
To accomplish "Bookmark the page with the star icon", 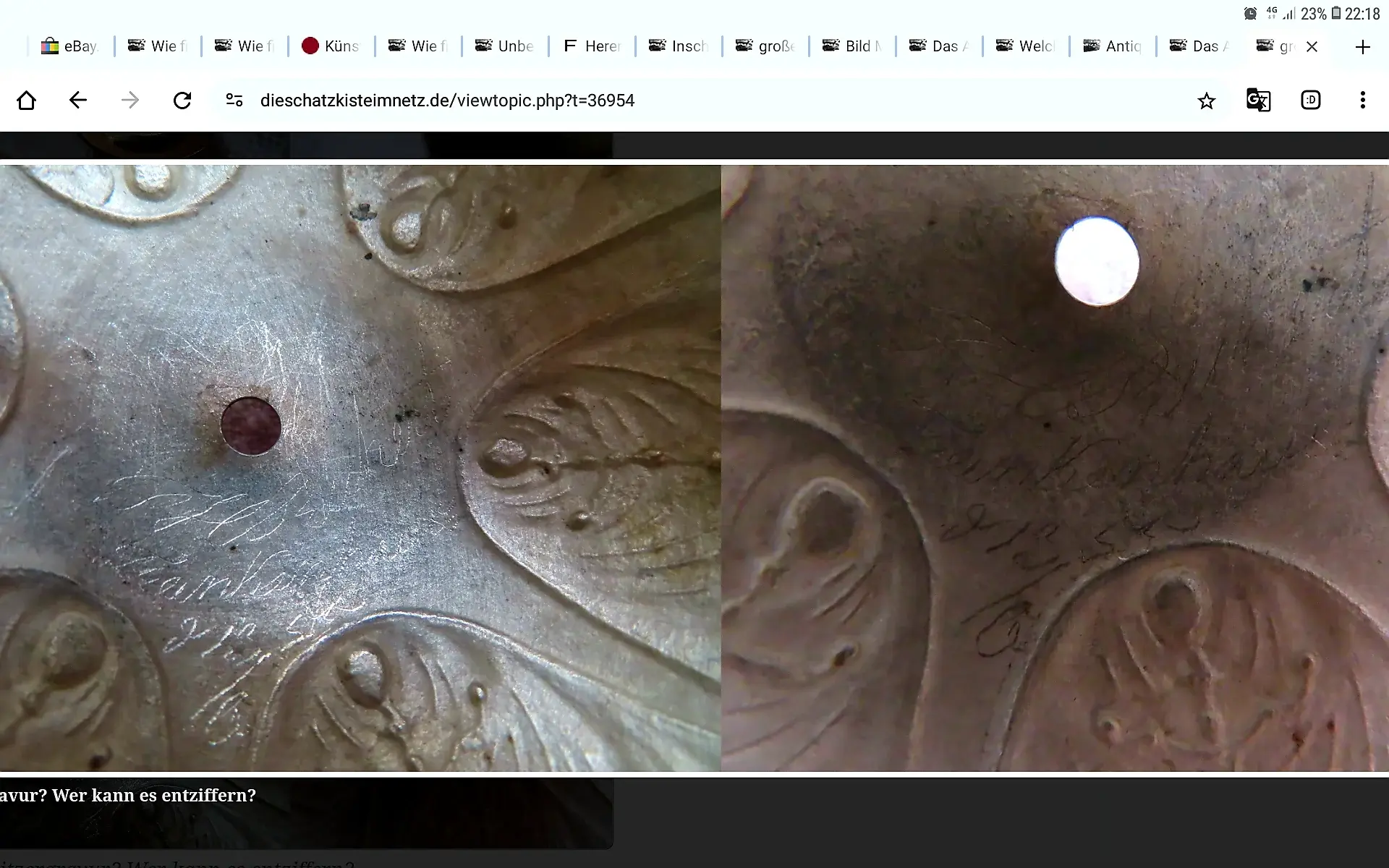I will click(x=1206, y=101).
